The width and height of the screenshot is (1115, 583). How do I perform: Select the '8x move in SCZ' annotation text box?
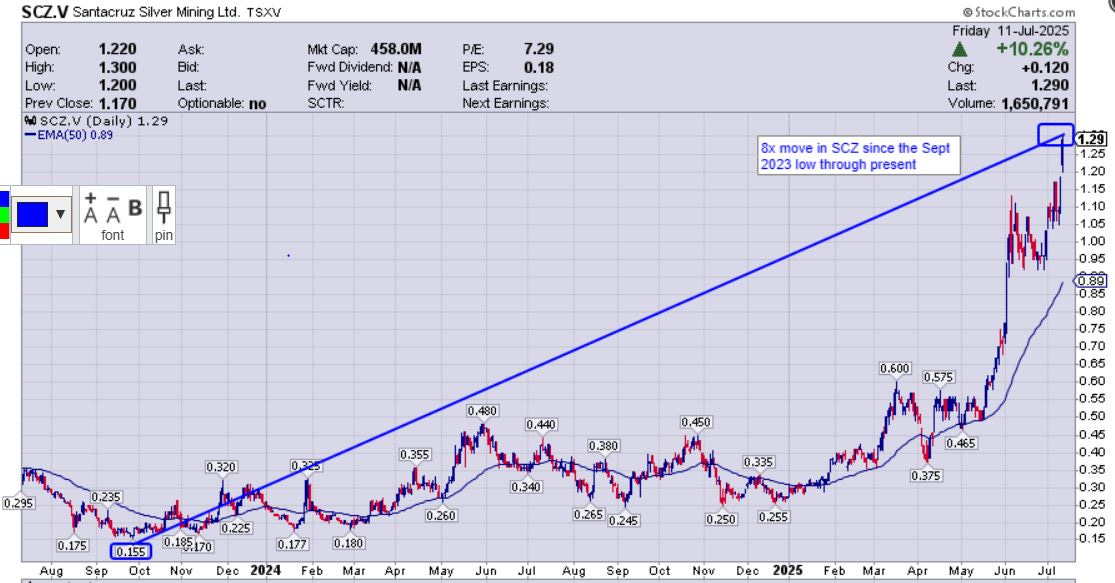tap(858, 156)
